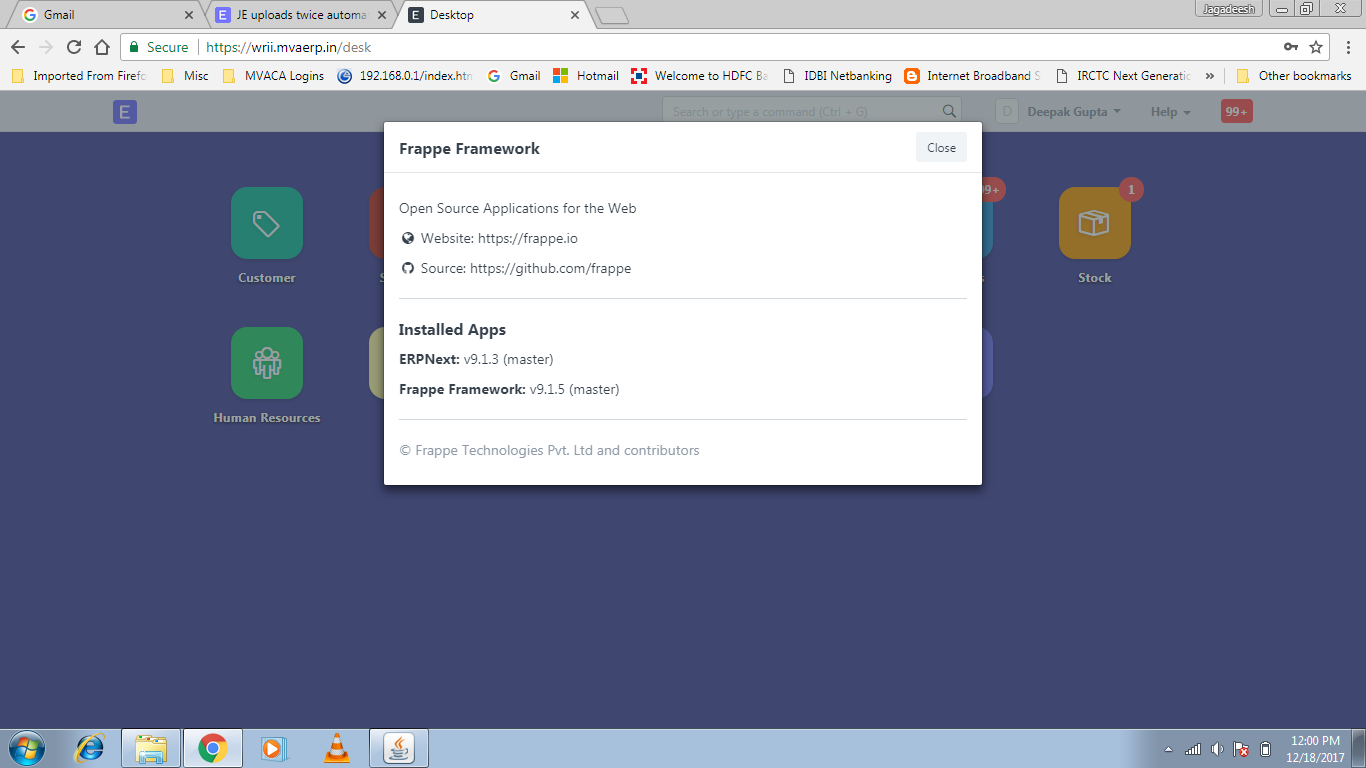Screen dimensions: 1366x768
Task: Click the Website: https://frappe.io text
Action: (x=499, y=238)
